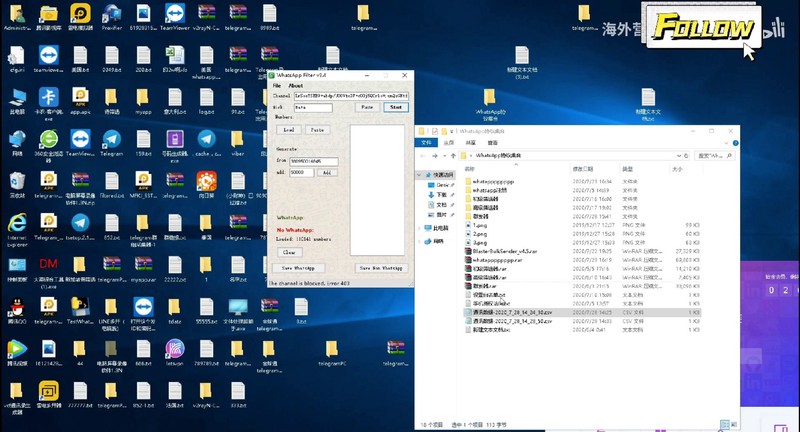The height and width of the screenshot is (432, 800).
Task: Expand the This PC tree node
Action: (x=420, y=228)
